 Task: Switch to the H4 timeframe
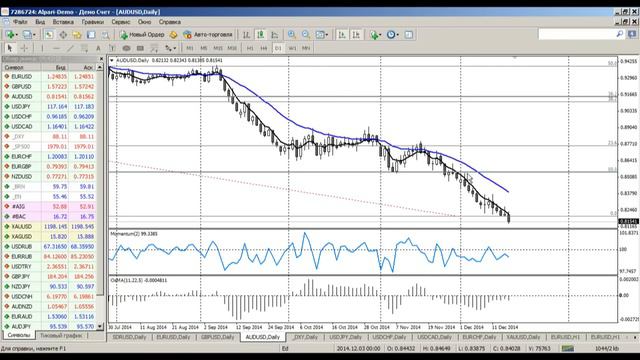[x=264, y=48]
